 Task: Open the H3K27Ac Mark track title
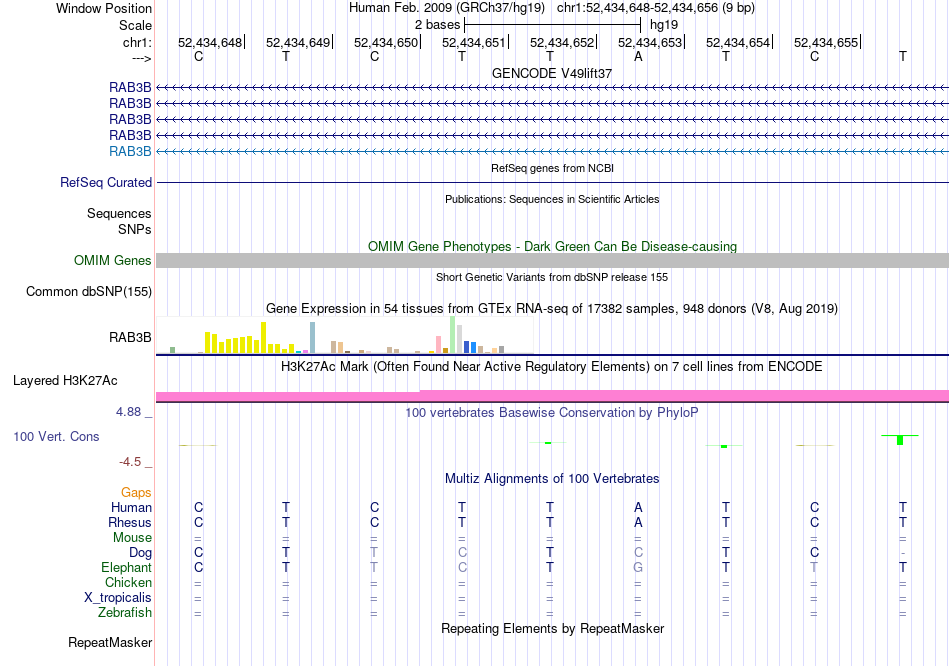552,367
